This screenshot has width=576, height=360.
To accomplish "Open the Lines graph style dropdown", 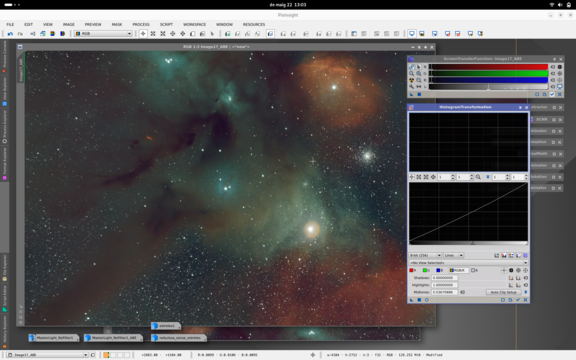I will click(x=454, y=255).
